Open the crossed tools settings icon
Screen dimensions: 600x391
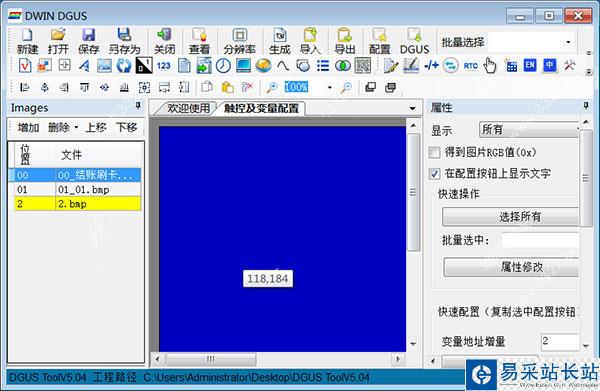click(x=569, y=65)
